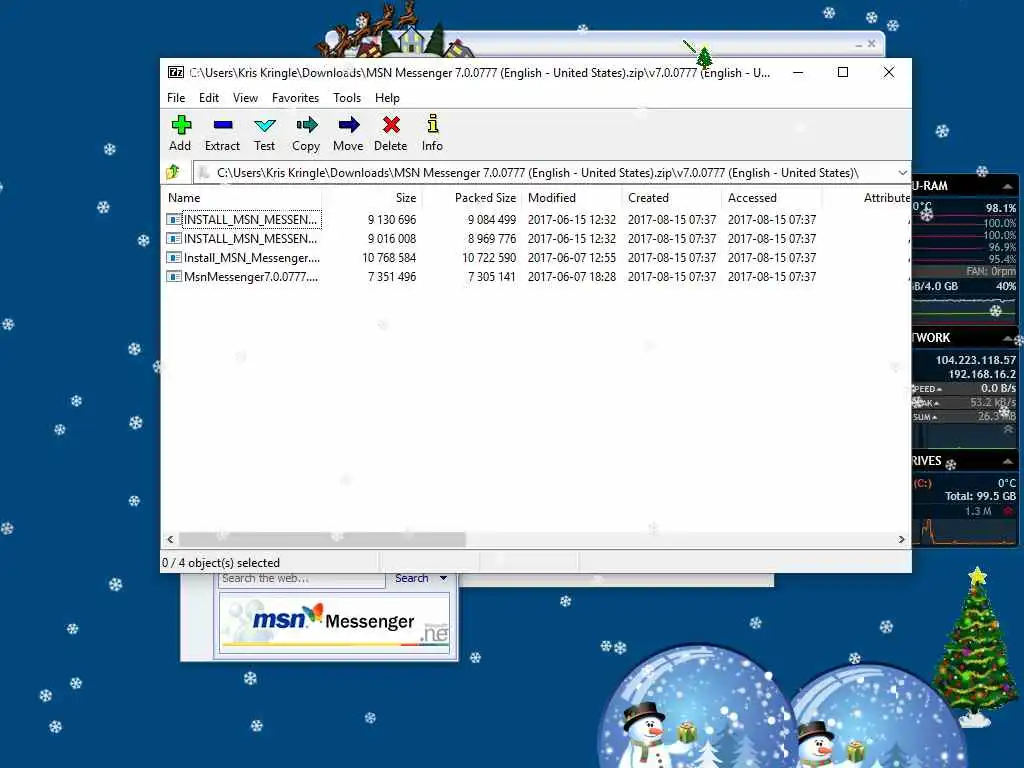Screen dimensions: 1024x768
Task: Click the 7z title bar icon
Action: coord(175,72)
